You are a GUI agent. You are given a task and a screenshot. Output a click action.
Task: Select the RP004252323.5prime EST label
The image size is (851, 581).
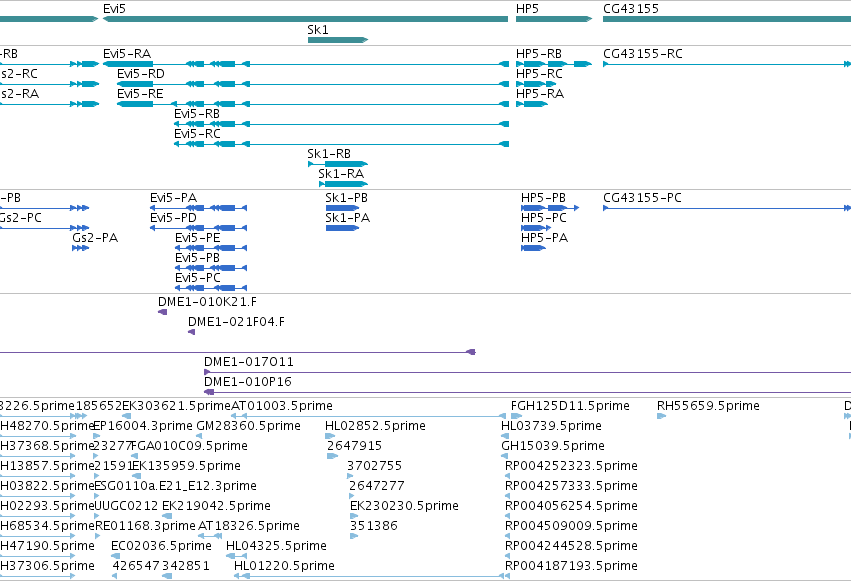click(571, 467)
